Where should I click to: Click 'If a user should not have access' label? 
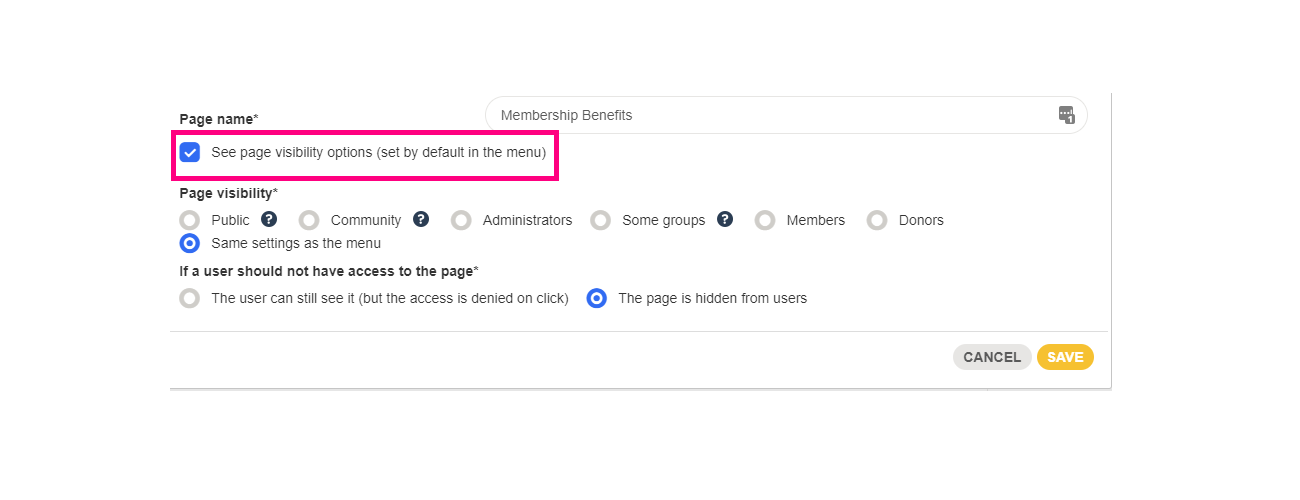pos(329,271)
